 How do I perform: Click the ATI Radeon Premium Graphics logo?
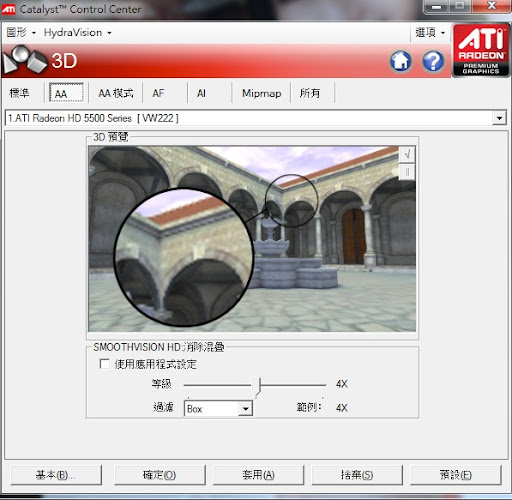click(x=481, y=50)
